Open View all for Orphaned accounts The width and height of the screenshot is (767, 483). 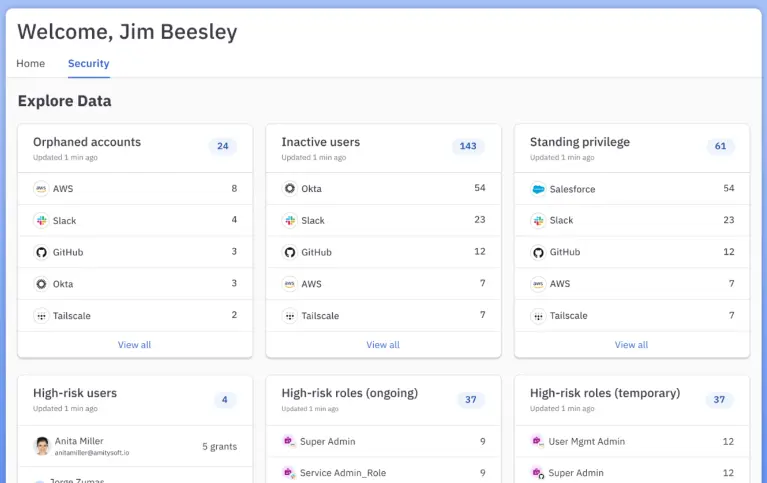(135, 345)
